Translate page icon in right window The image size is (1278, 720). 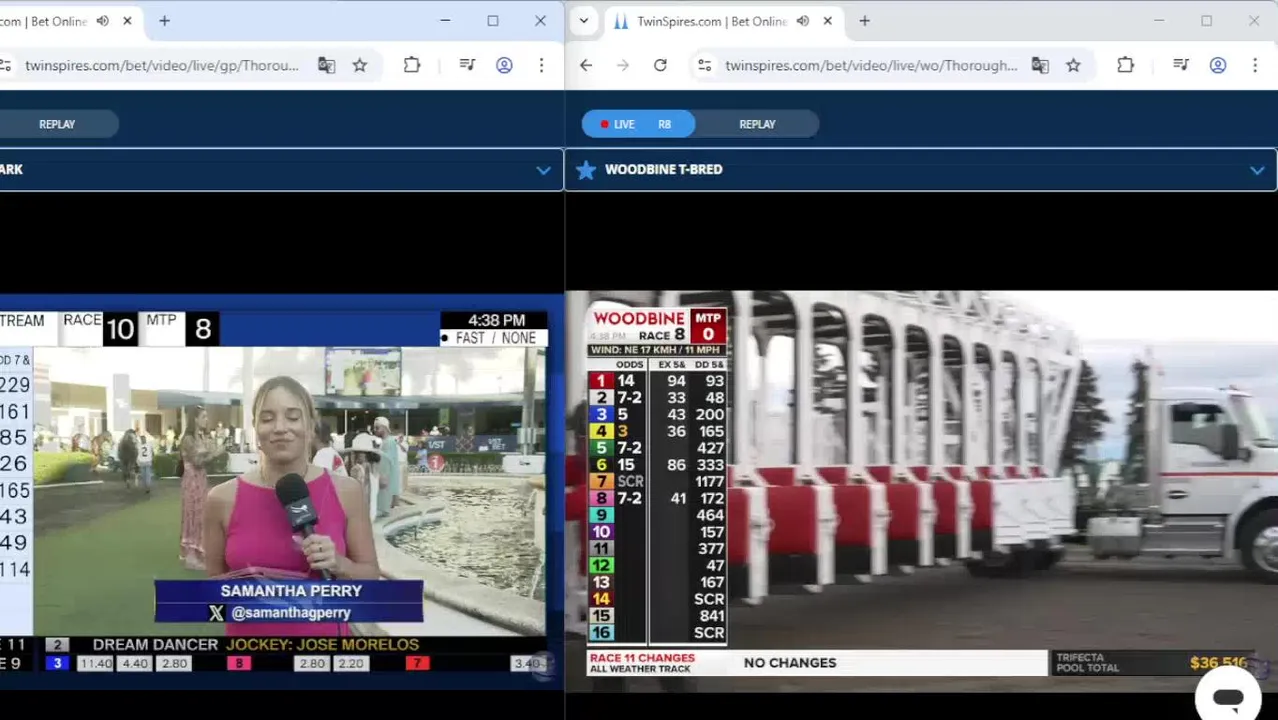click(x=1040, y=65)
